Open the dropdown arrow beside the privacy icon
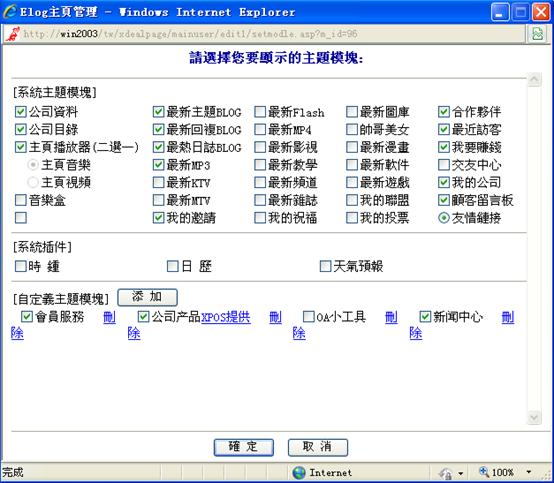Screen dimensions: 554x483 (x=461, y=473)
